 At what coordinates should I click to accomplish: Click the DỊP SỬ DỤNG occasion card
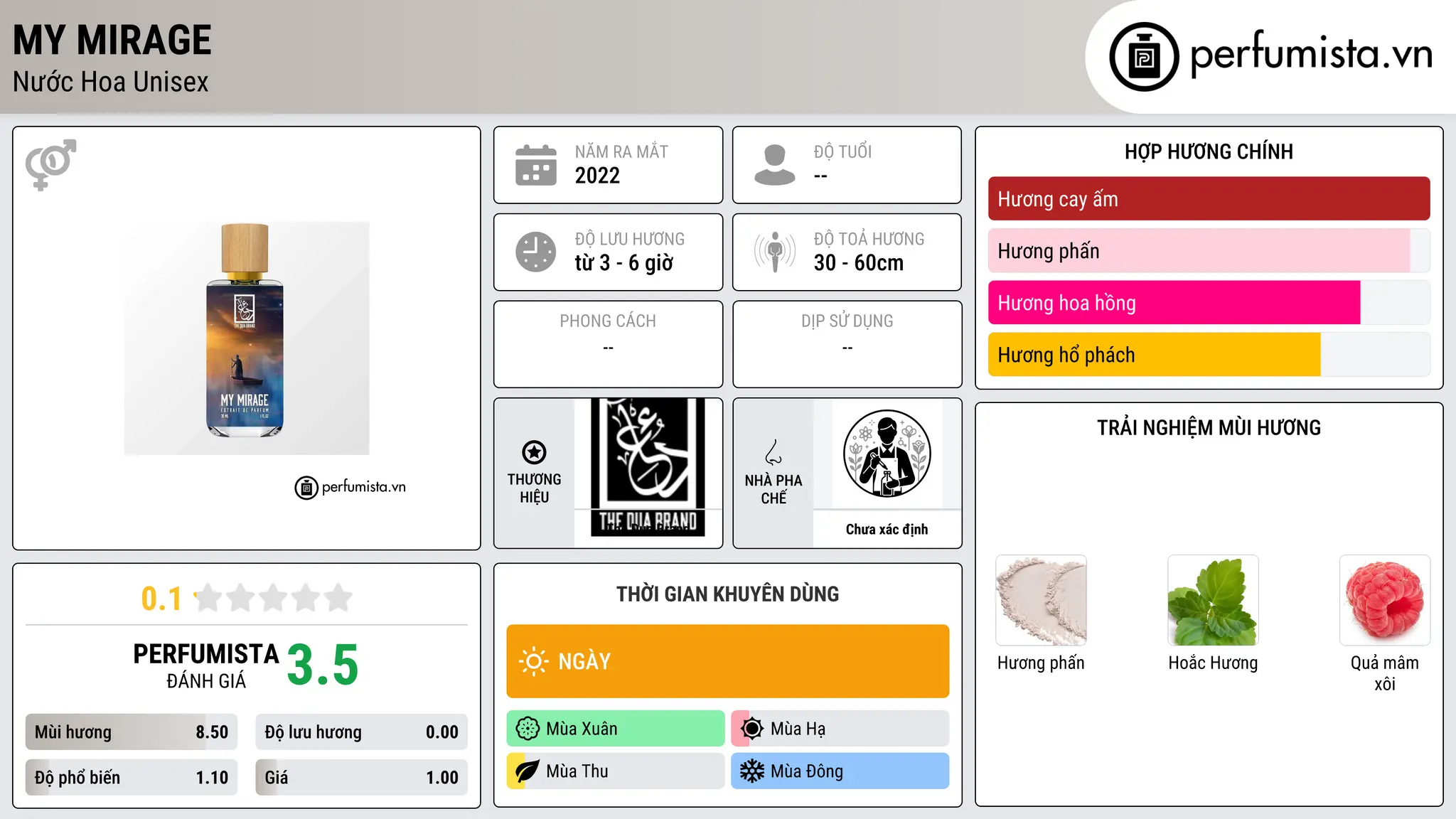847,344
